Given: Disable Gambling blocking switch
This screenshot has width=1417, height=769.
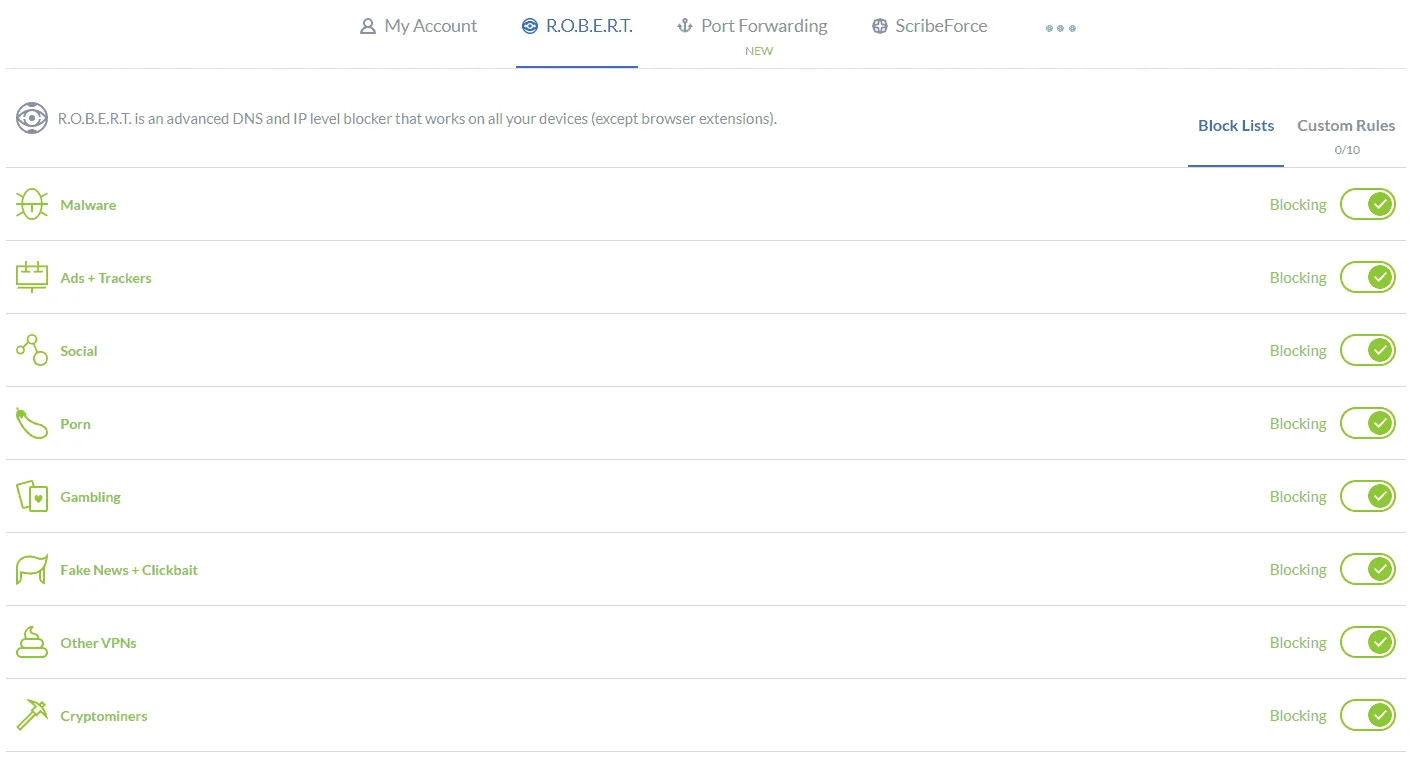Looking at the screenshot, I should [x=1368, y=496].
